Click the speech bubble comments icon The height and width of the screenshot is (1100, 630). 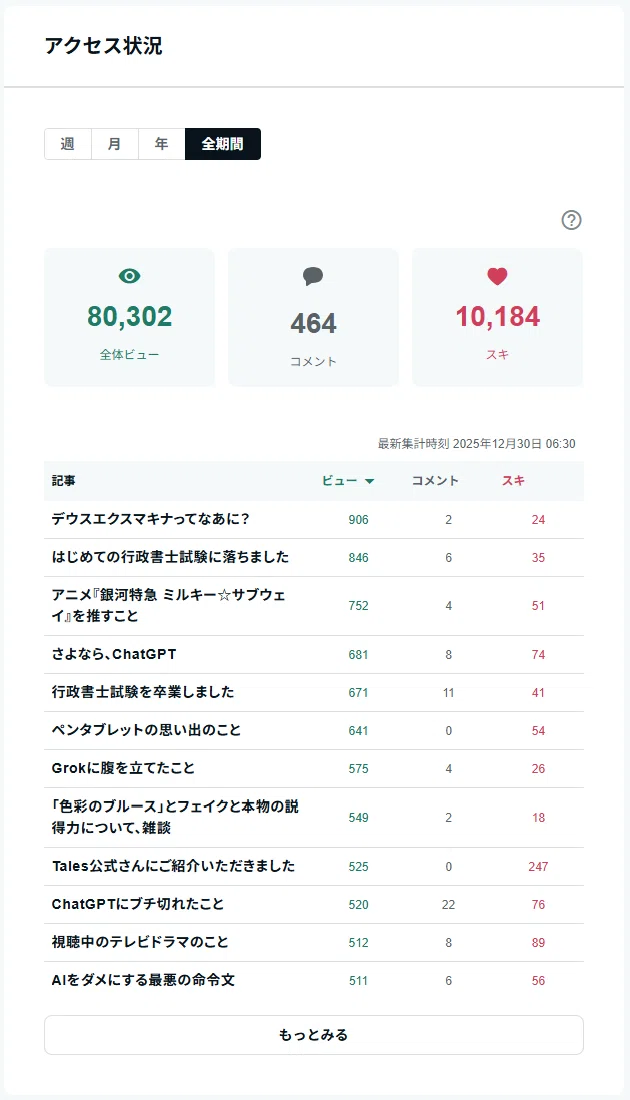coord(313,276)
